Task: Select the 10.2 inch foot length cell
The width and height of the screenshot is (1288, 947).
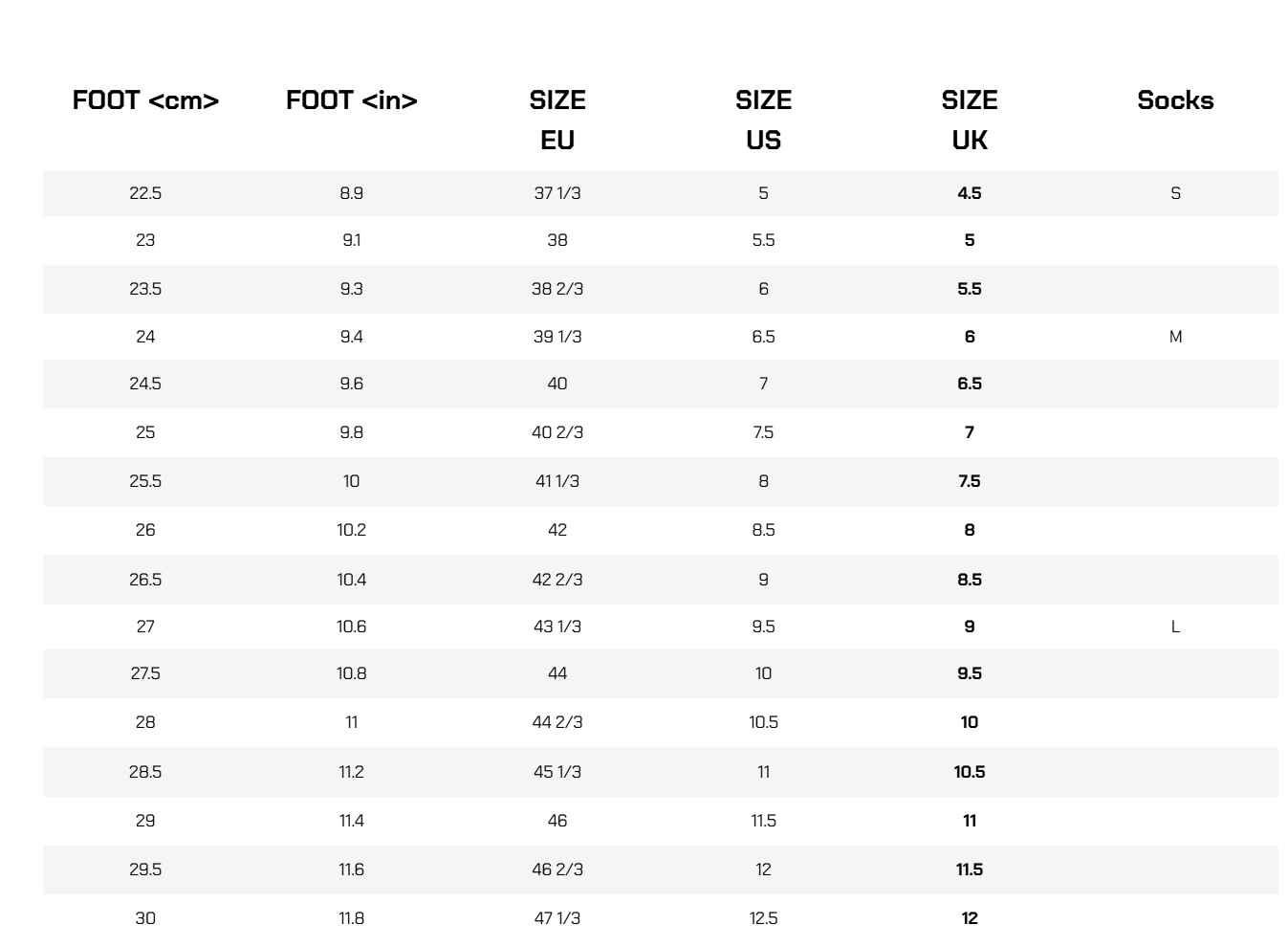Action: (x=351, y=530)
